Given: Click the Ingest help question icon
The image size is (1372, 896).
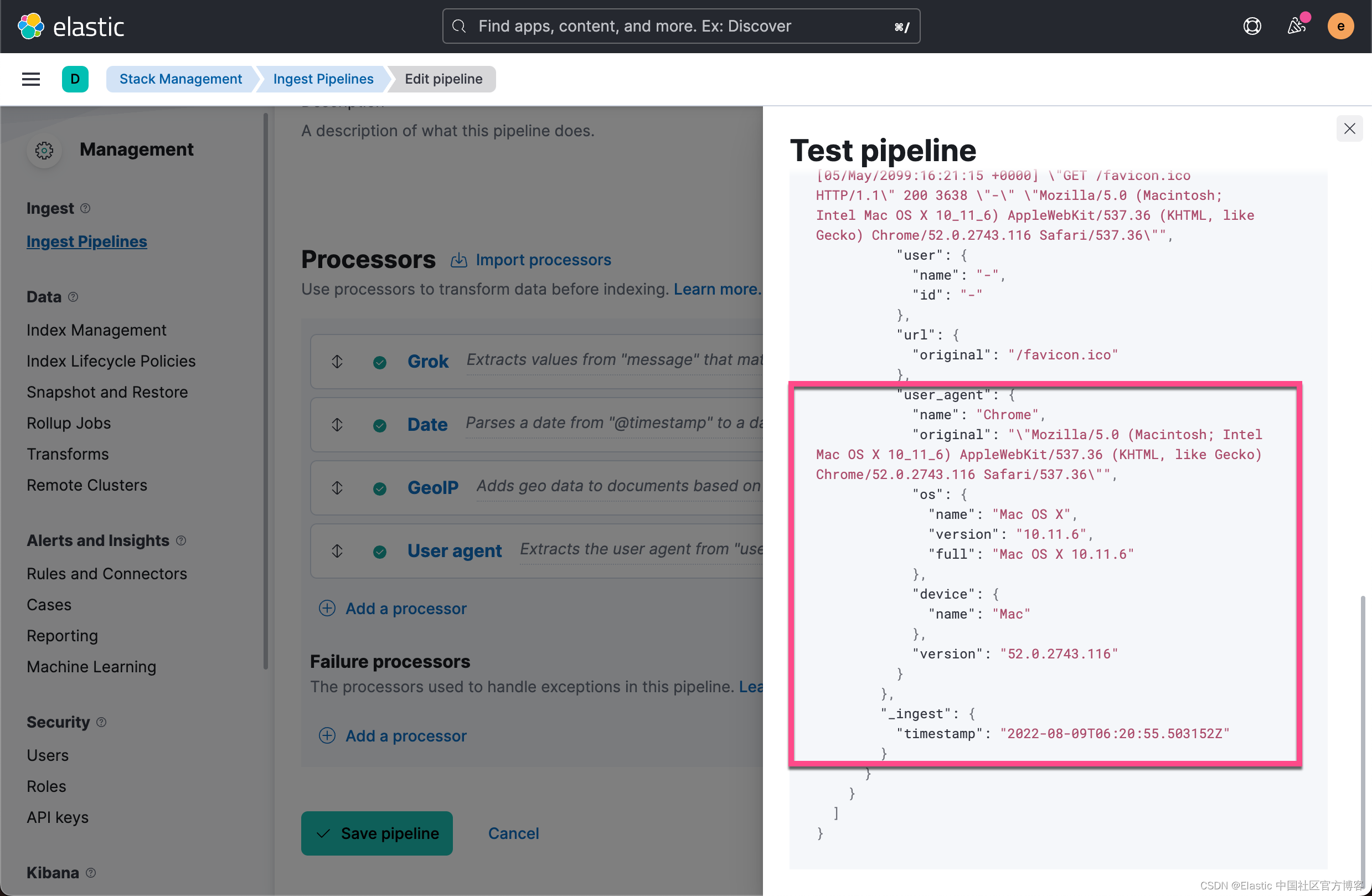Looking at the screenshot, I should [x=85, y=208].
